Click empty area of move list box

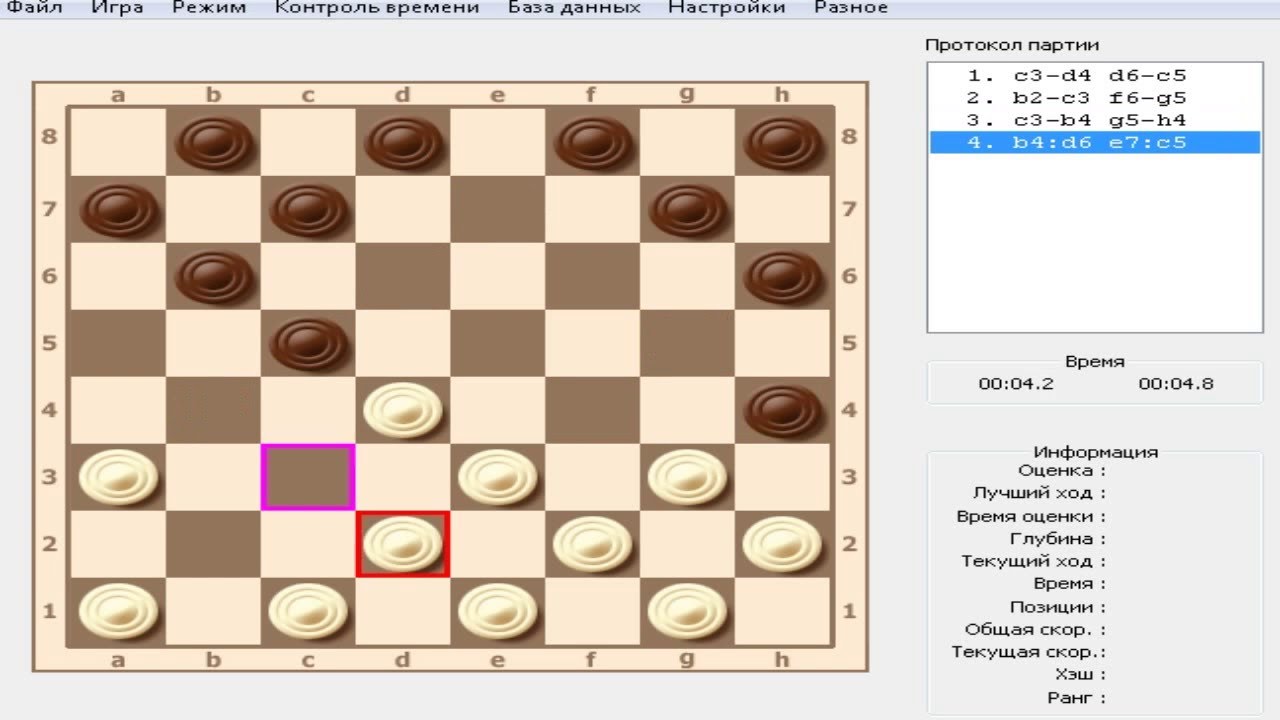(x=1095, y=245)
